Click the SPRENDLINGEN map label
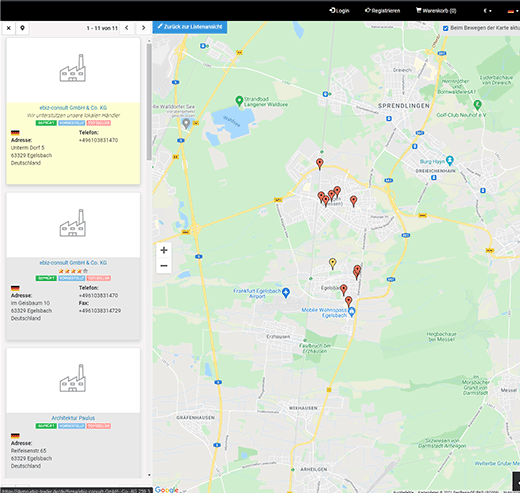The height and width of the screenshot is (493, 520). point(404,106)
